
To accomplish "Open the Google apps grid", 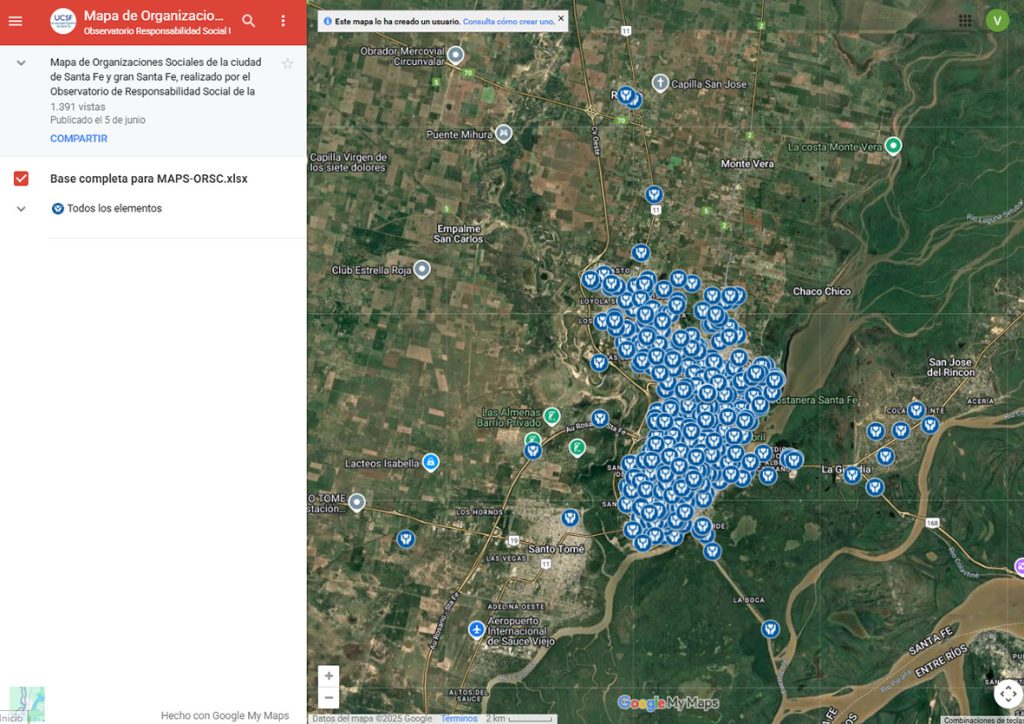I will [x=965, y=21].
